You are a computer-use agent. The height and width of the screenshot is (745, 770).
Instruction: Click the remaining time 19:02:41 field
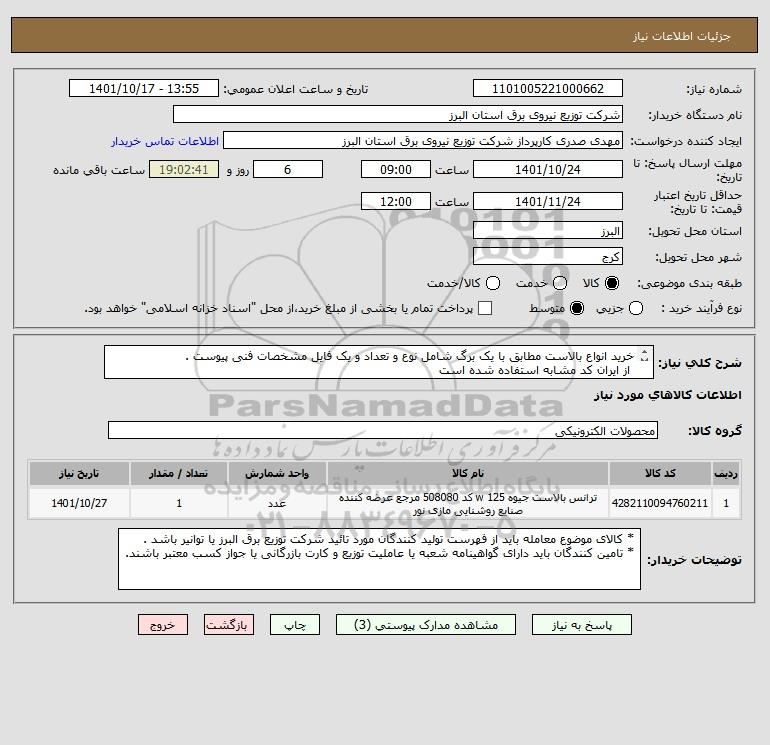[184, 169]
